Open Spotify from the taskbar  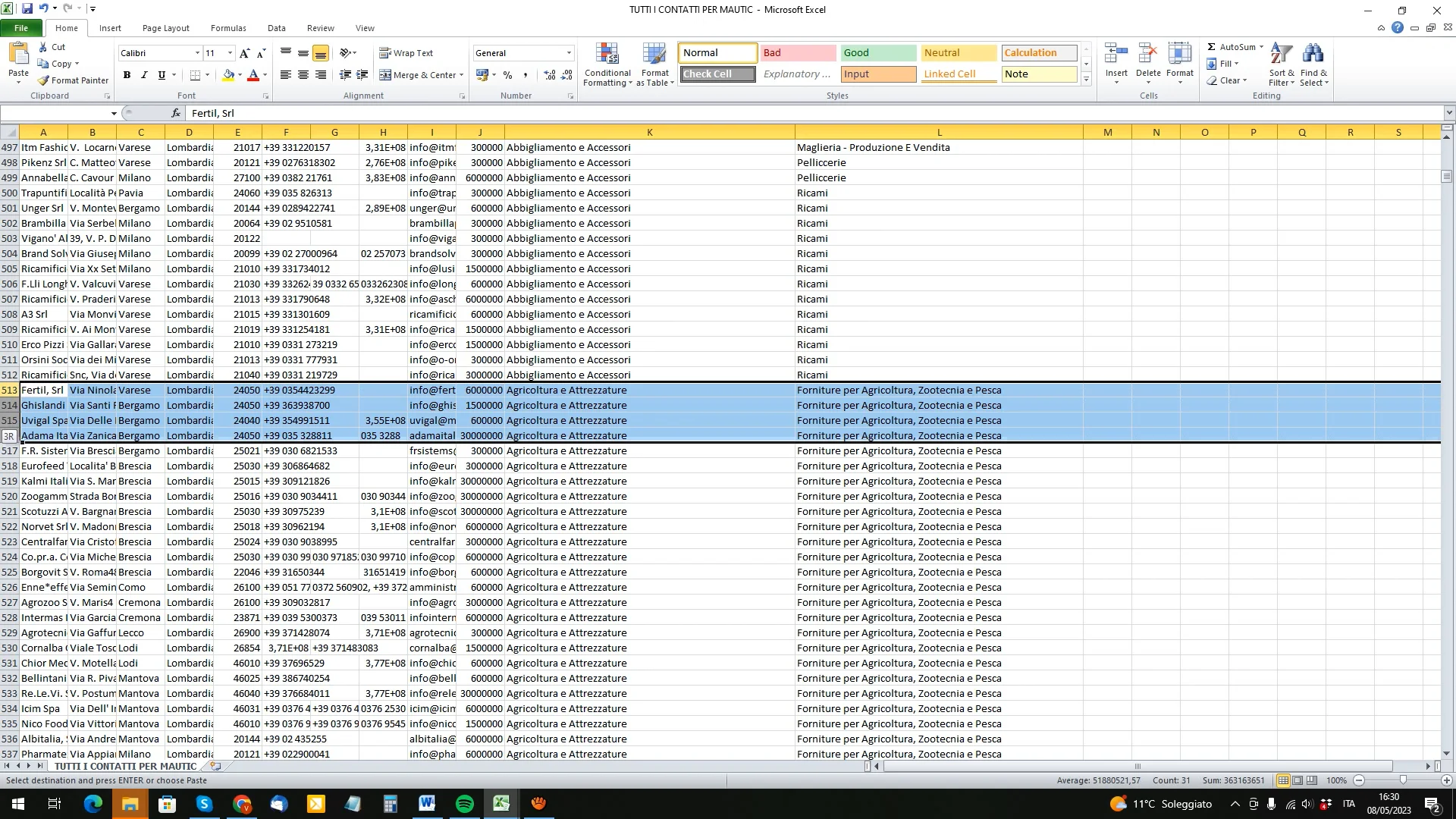tap(464, 804)
